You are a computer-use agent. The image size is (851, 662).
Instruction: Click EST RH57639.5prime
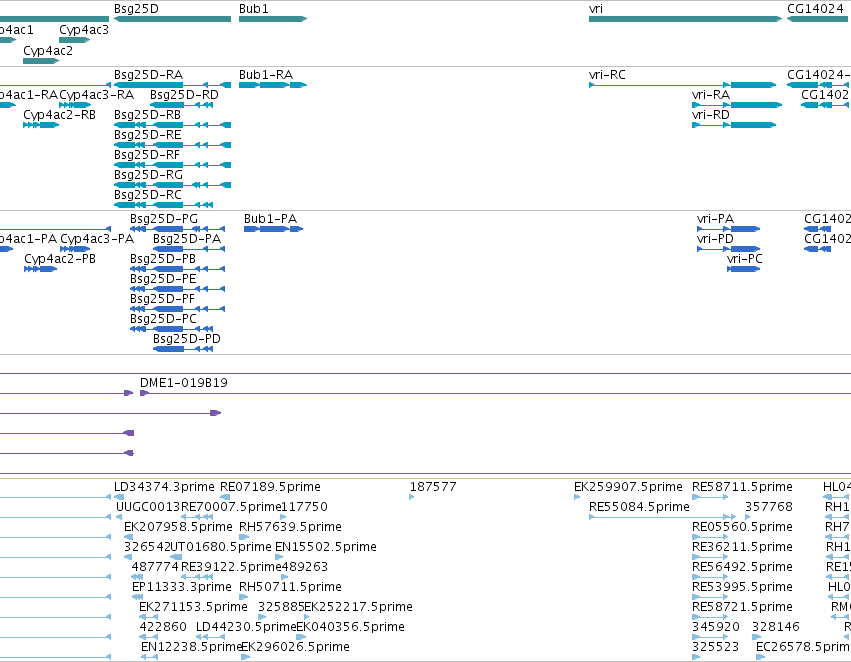[244, 537]
